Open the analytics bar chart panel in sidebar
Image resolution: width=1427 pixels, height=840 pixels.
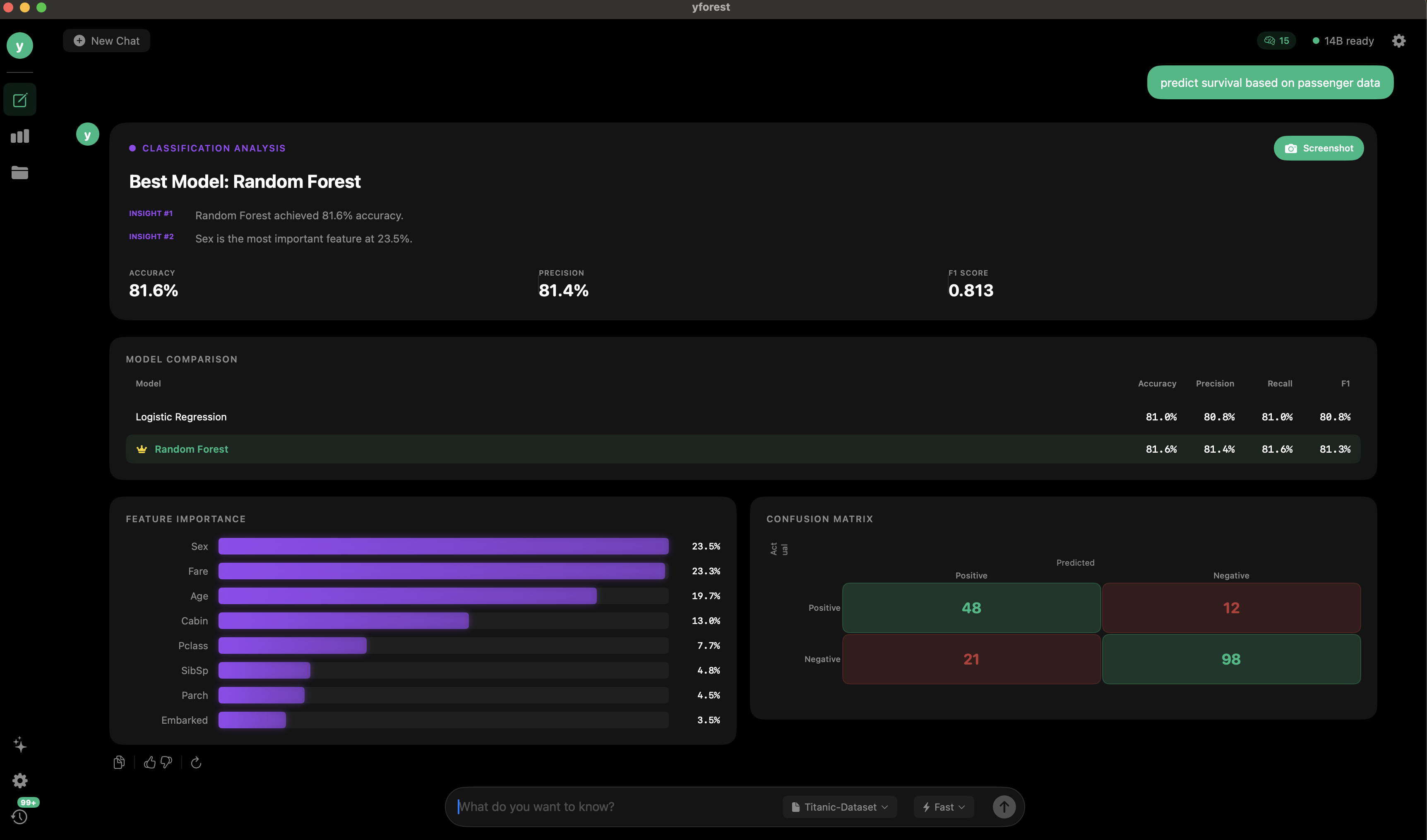click(x=20, y=136)
